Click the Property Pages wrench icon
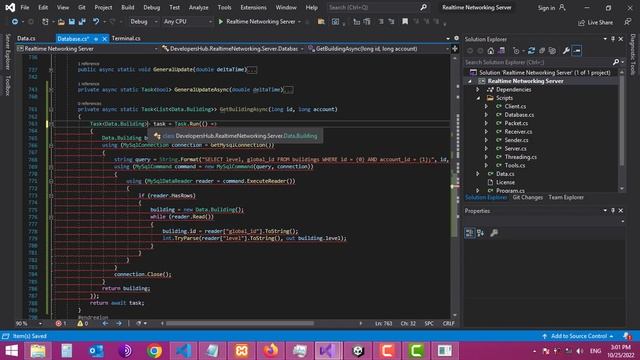640x360 pixels. (494, 233)
